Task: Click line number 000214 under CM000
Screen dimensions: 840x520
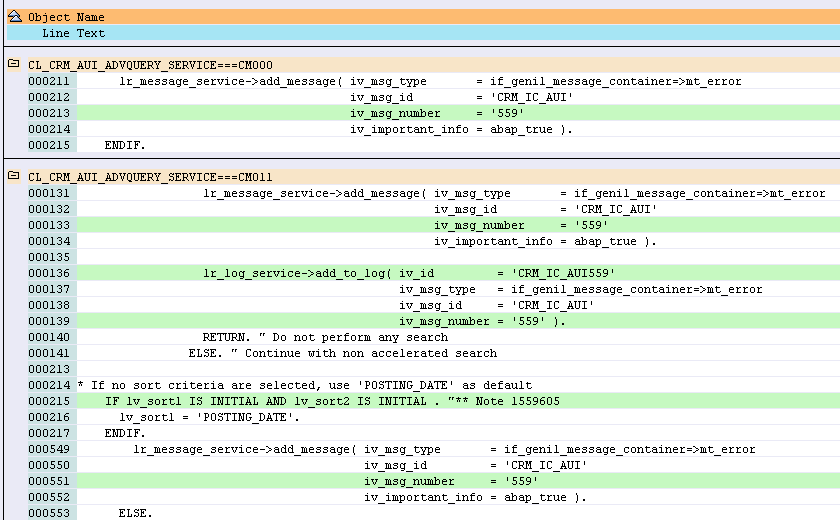Action: coord(49,129)
